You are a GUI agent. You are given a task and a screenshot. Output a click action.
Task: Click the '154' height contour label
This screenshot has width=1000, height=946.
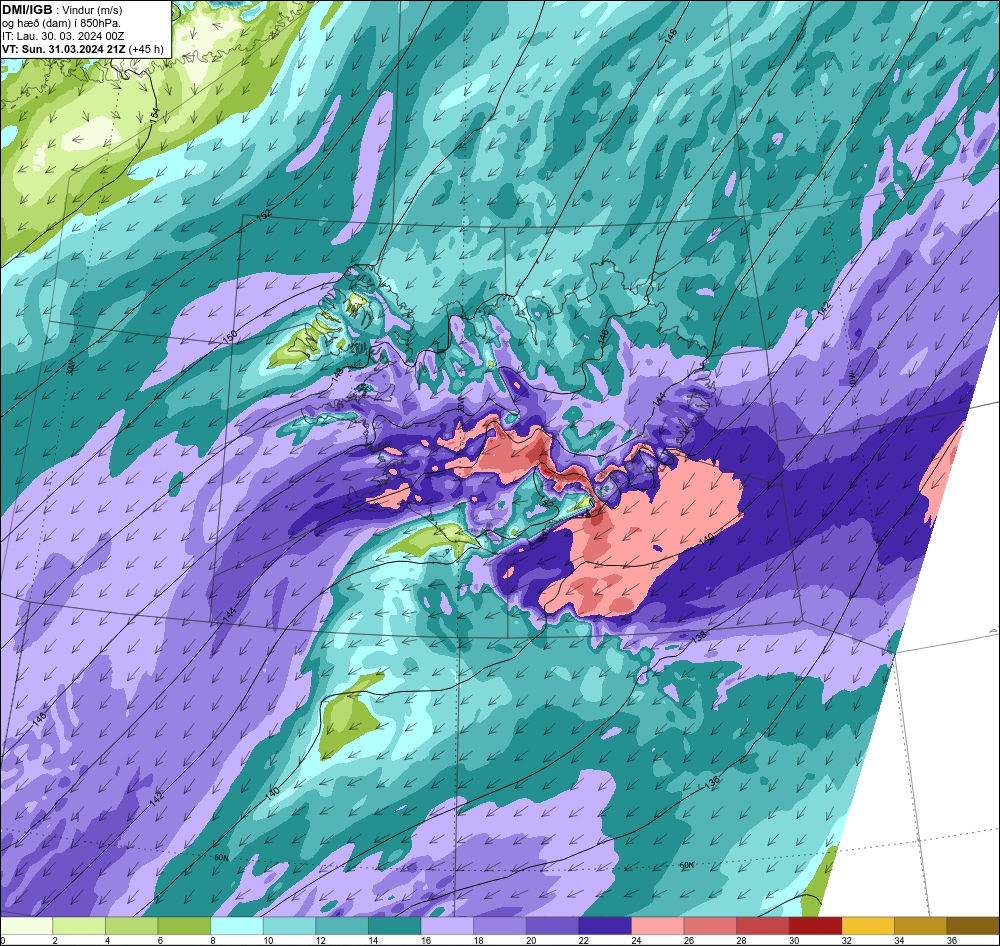[154, 115]
